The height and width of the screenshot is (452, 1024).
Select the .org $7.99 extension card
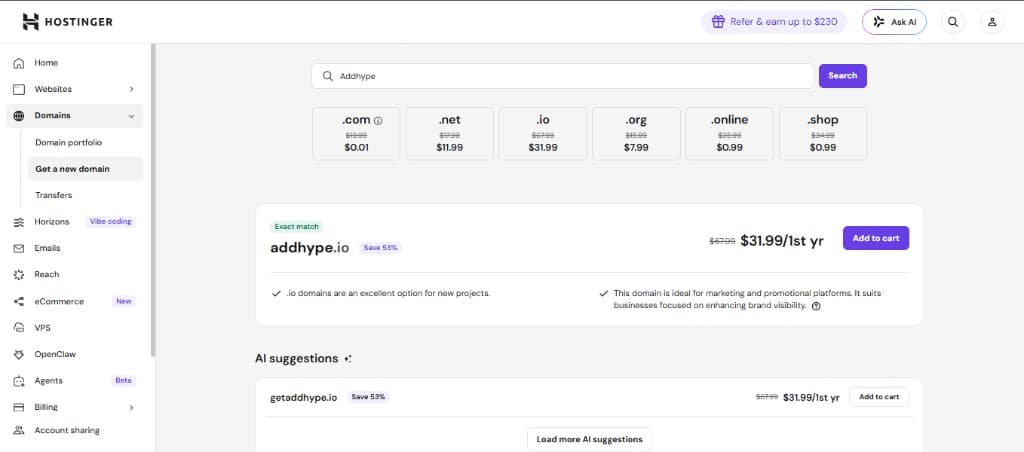click(636, 134)
